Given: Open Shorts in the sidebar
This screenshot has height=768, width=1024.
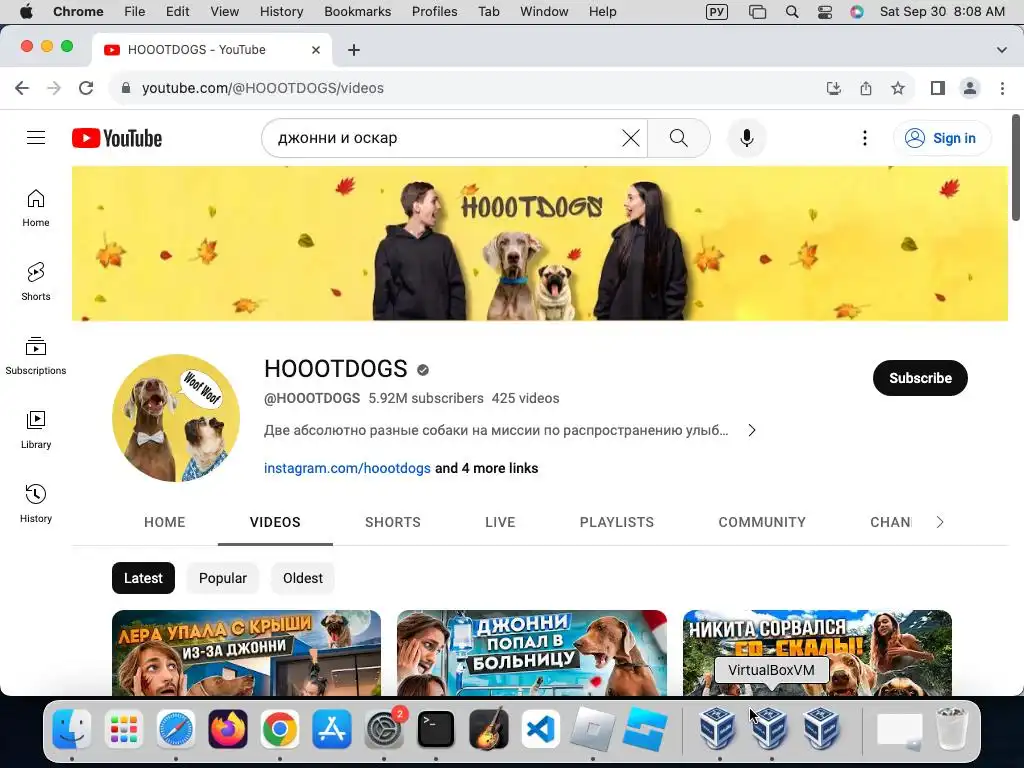Looking at the screenshot, I should [36, 281].
